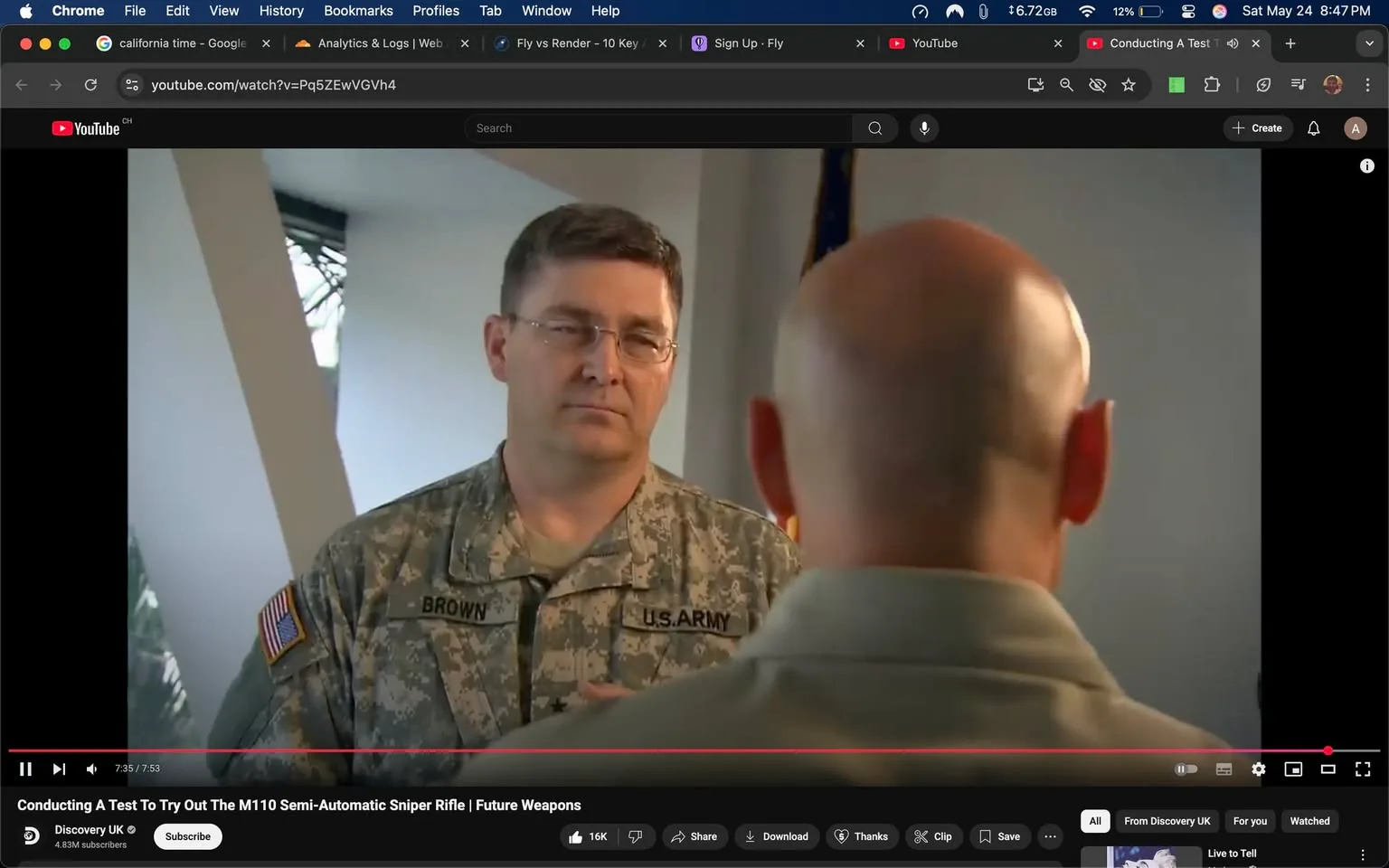Open more actions via three-dot ellipsis under video
1389x868 pixels.
coord(1049,836)
